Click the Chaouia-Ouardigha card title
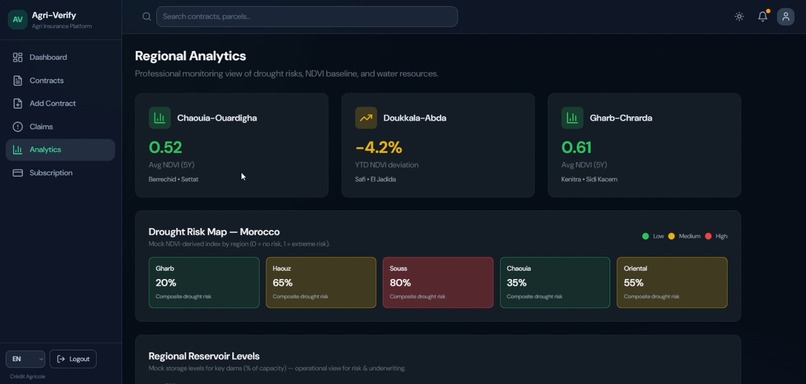 coord(217,118)
